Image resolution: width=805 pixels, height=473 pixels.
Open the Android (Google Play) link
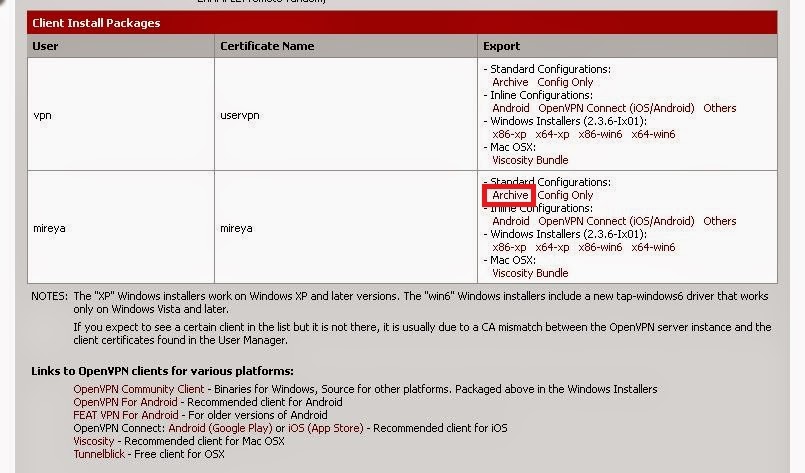[x=220, y=428]
